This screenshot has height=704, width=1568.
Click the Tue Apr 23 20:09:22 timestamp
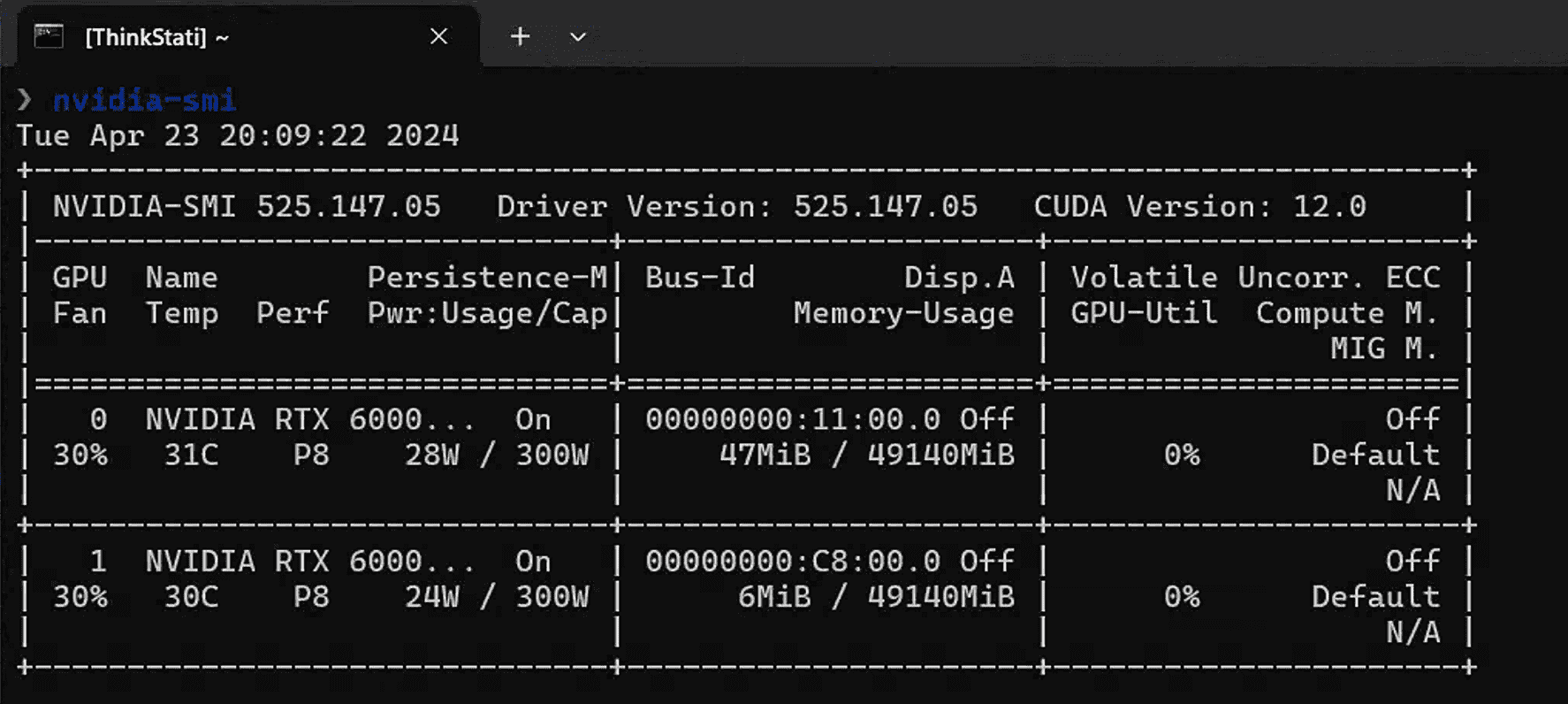(238, 135)
